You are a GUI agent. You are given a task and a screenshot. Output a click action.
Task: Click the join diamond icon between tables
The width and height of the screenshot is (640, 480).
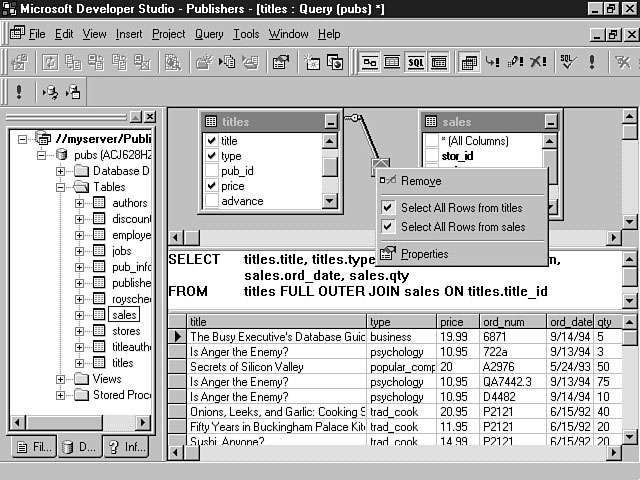click(381, 164)
